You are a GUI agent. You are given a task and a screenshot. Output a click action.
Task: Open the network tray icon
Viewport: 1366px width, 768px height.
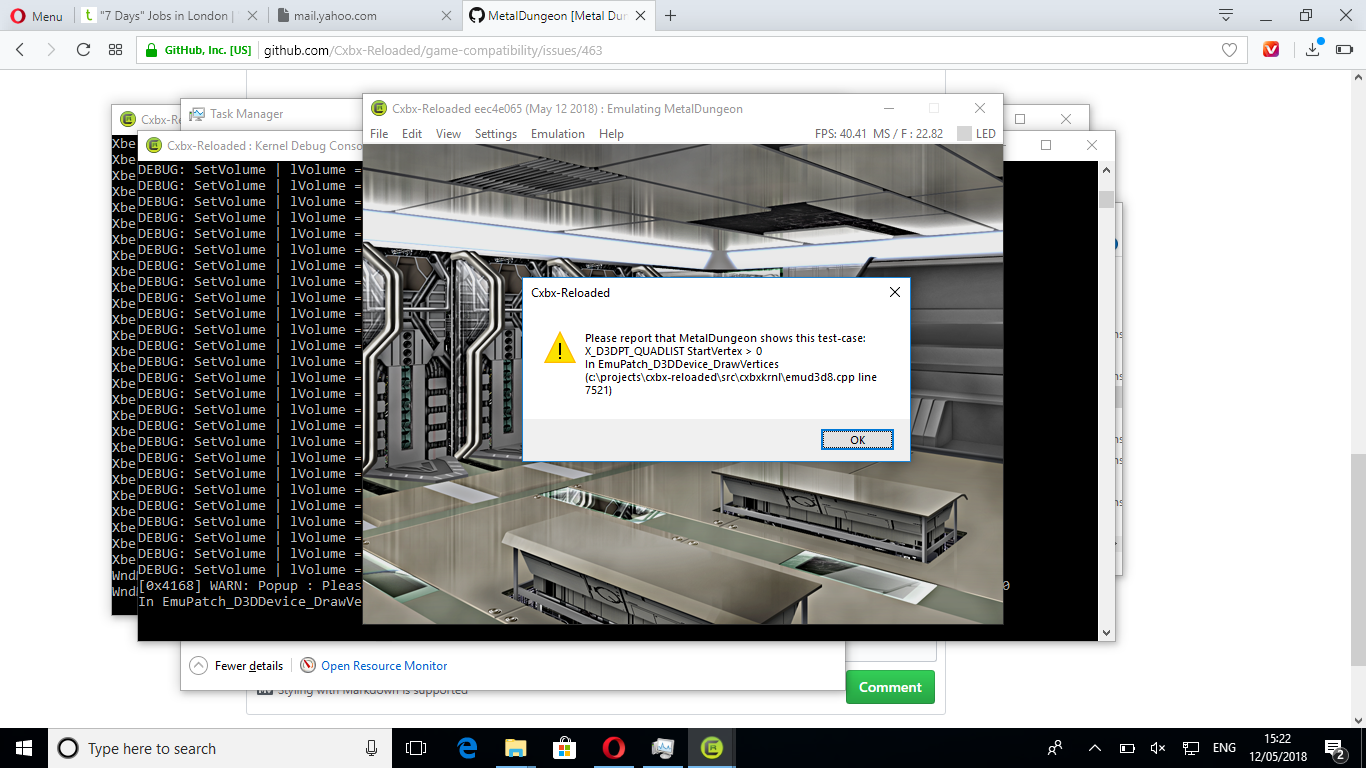[x=1190, y=748]
